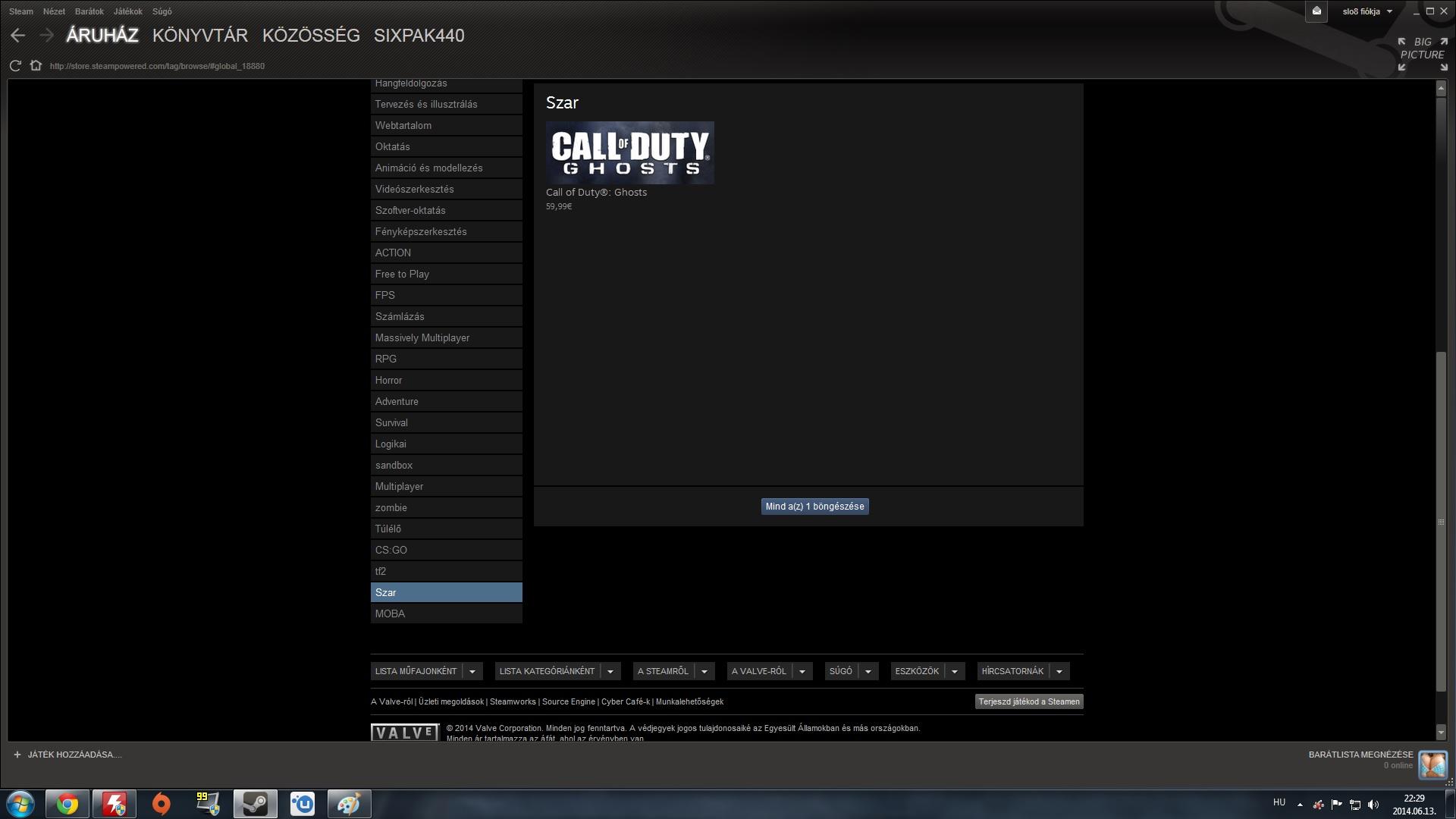Reload the store page
Screen dimensions: 1456x819
pos(14,66)
